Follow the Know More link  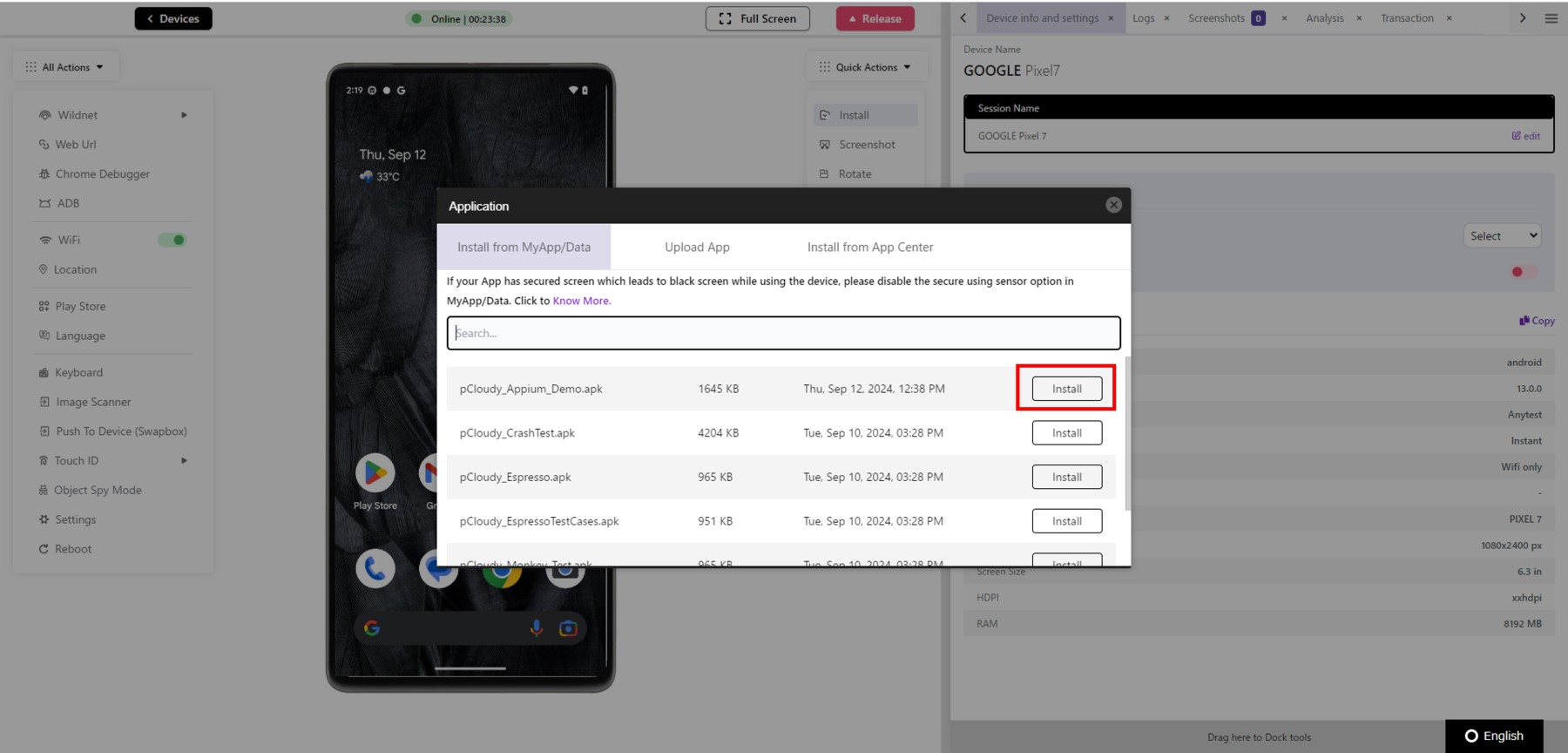(x=582, y=301)
